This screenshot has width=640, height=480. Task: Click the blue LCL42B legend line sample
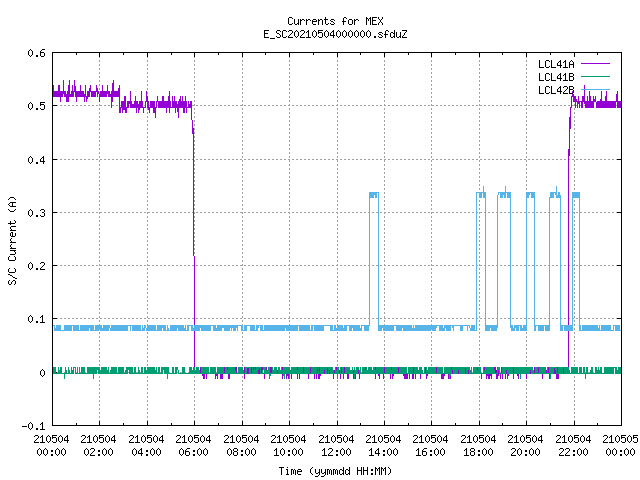(x=595, y=89)
